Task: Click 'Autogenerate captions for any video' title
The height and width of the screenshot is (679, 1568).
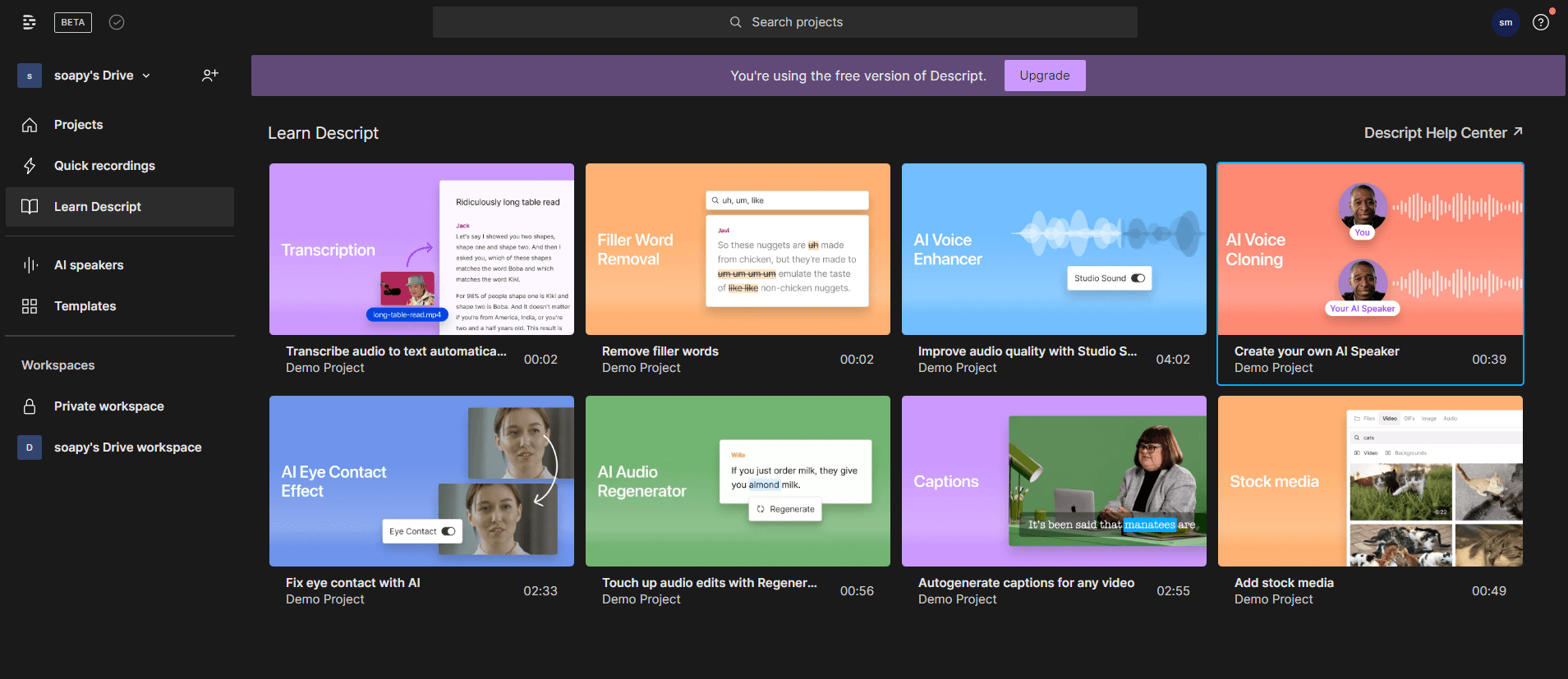Action: pyautogui.click(x=1026, y=583)
